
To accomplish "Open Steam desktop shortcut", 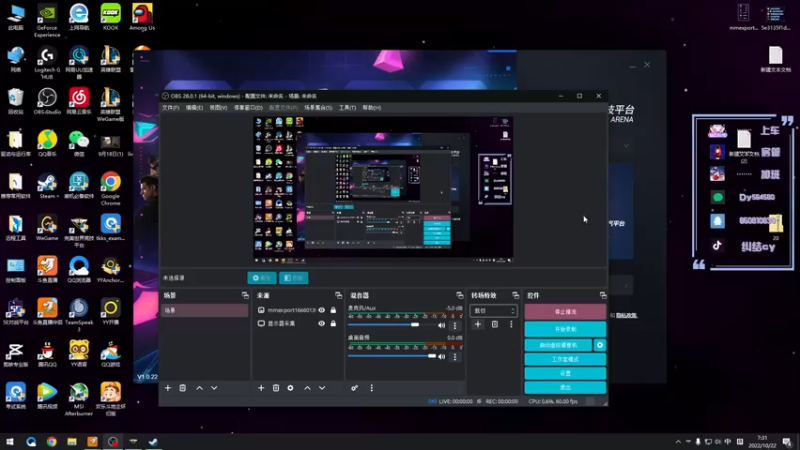I will [x=47, y=185].
